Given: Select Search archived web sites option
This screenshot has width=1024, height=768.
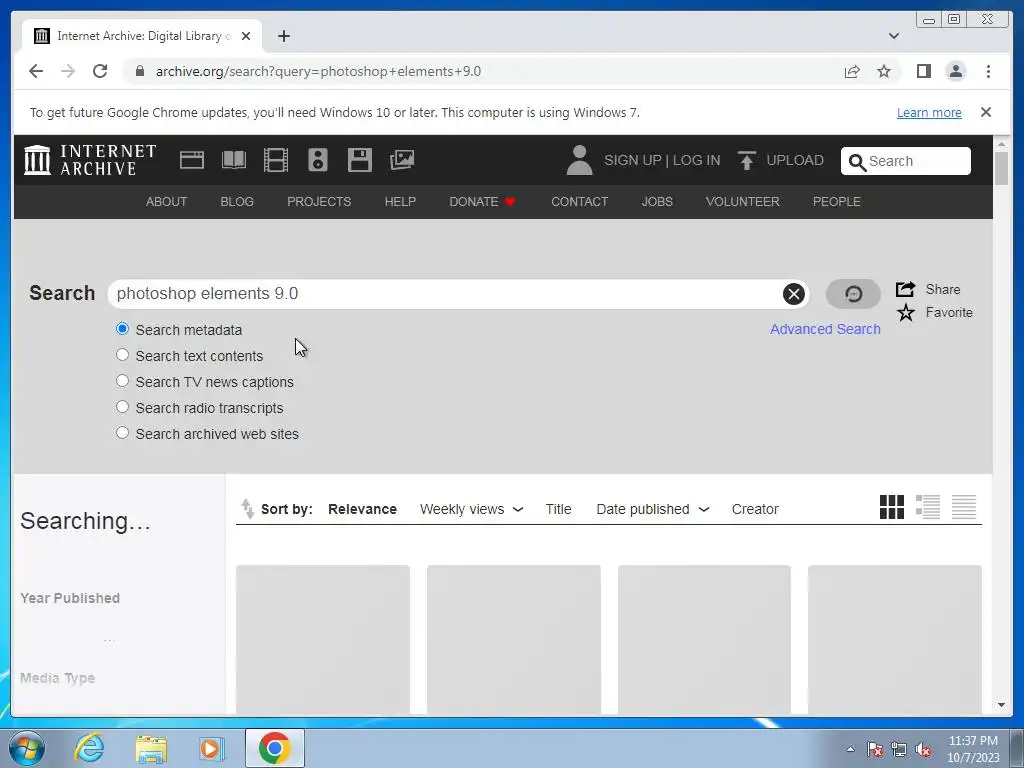Looking at the screenshot, I should [122, 433].
